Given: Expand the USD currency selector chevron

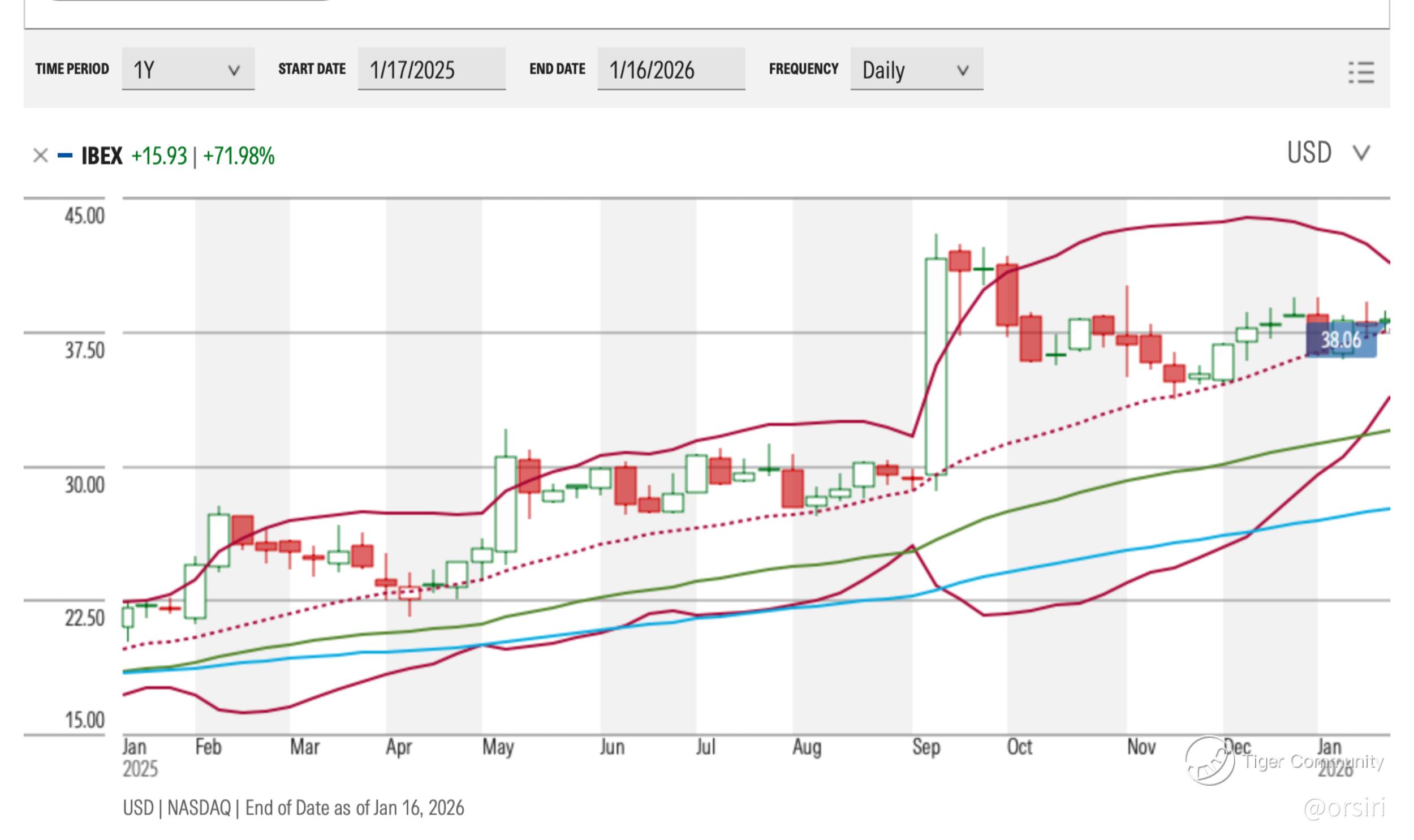Looking at the screenshot, I should pos(1360,153).
